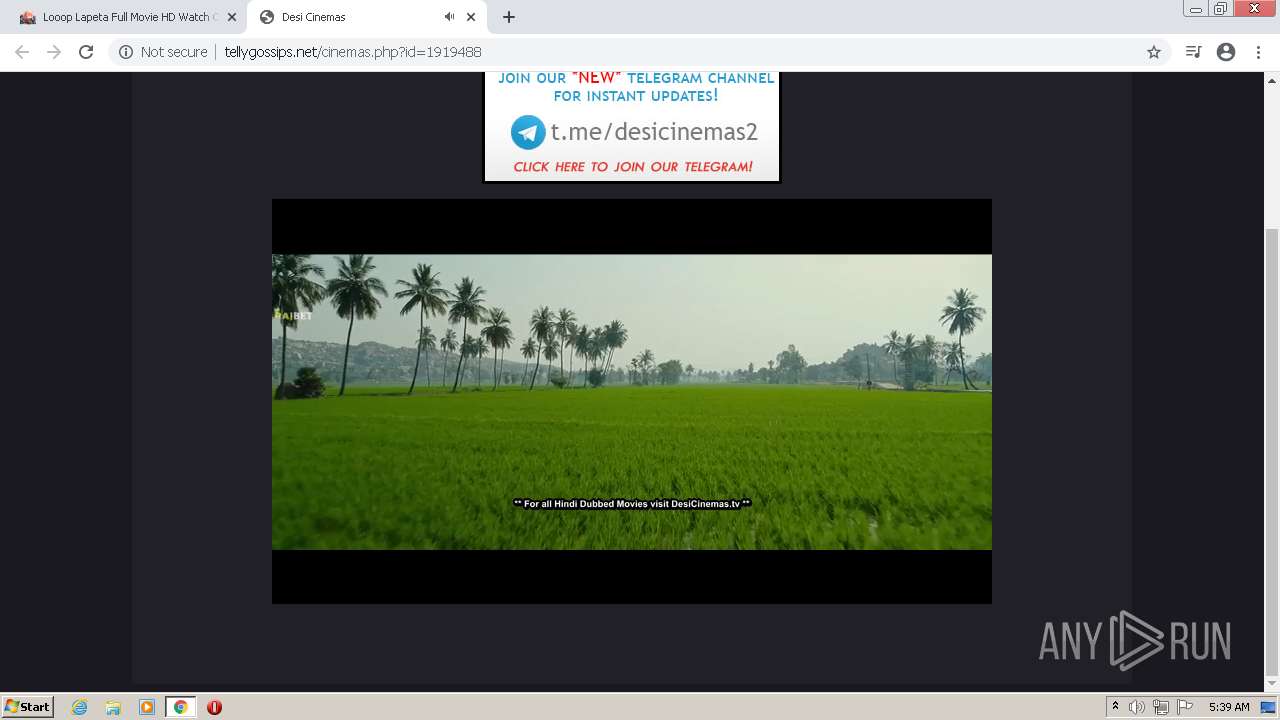Viewport: 1280px width, 720px height.
Task: Click the scrollbar down arrow
Action: pyautogui.click(x=1272, y=684)
